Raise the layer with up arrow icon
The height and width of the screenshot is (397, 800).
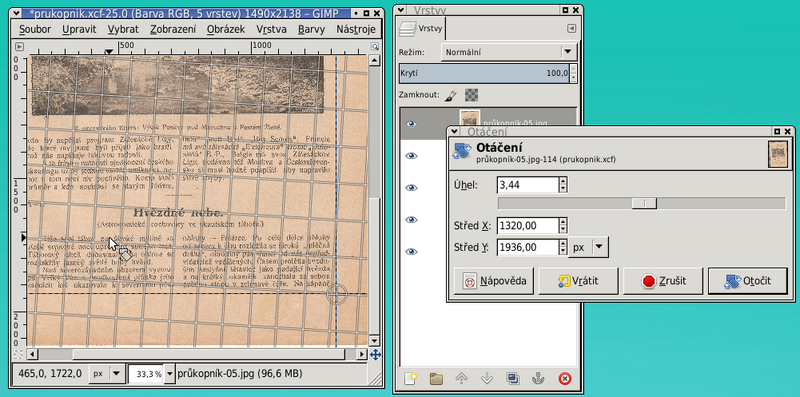point(461,379)
